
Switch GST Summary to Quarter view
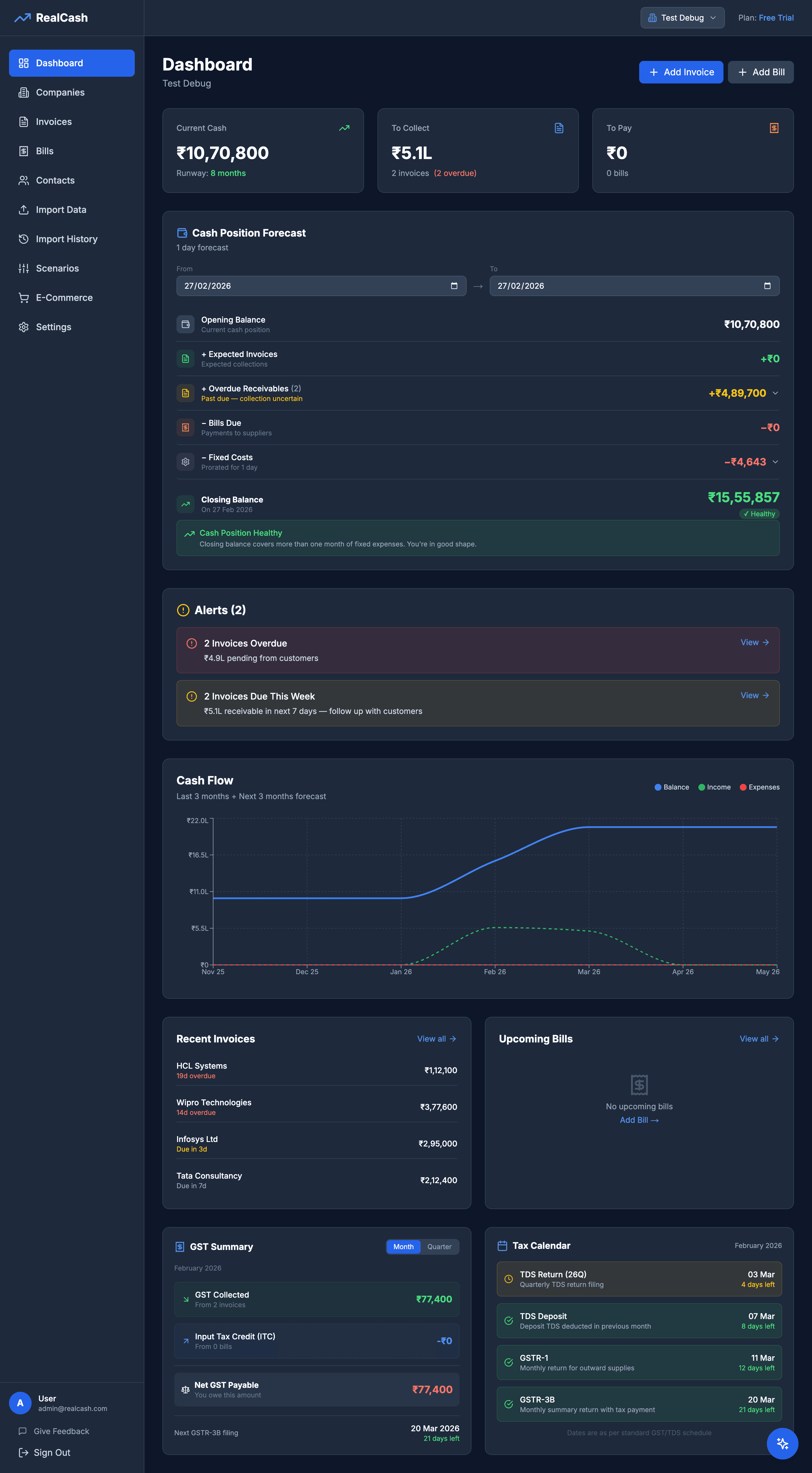click(x=439, y=1247)
